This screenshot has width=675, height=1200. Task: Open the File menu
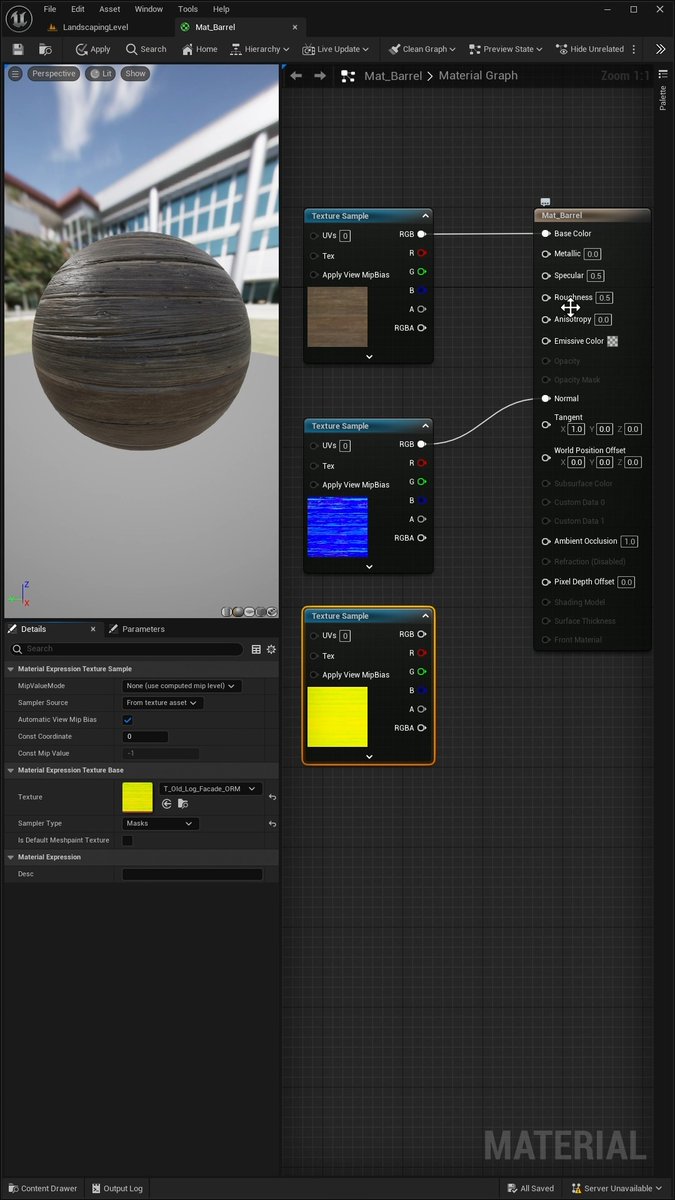49,9
